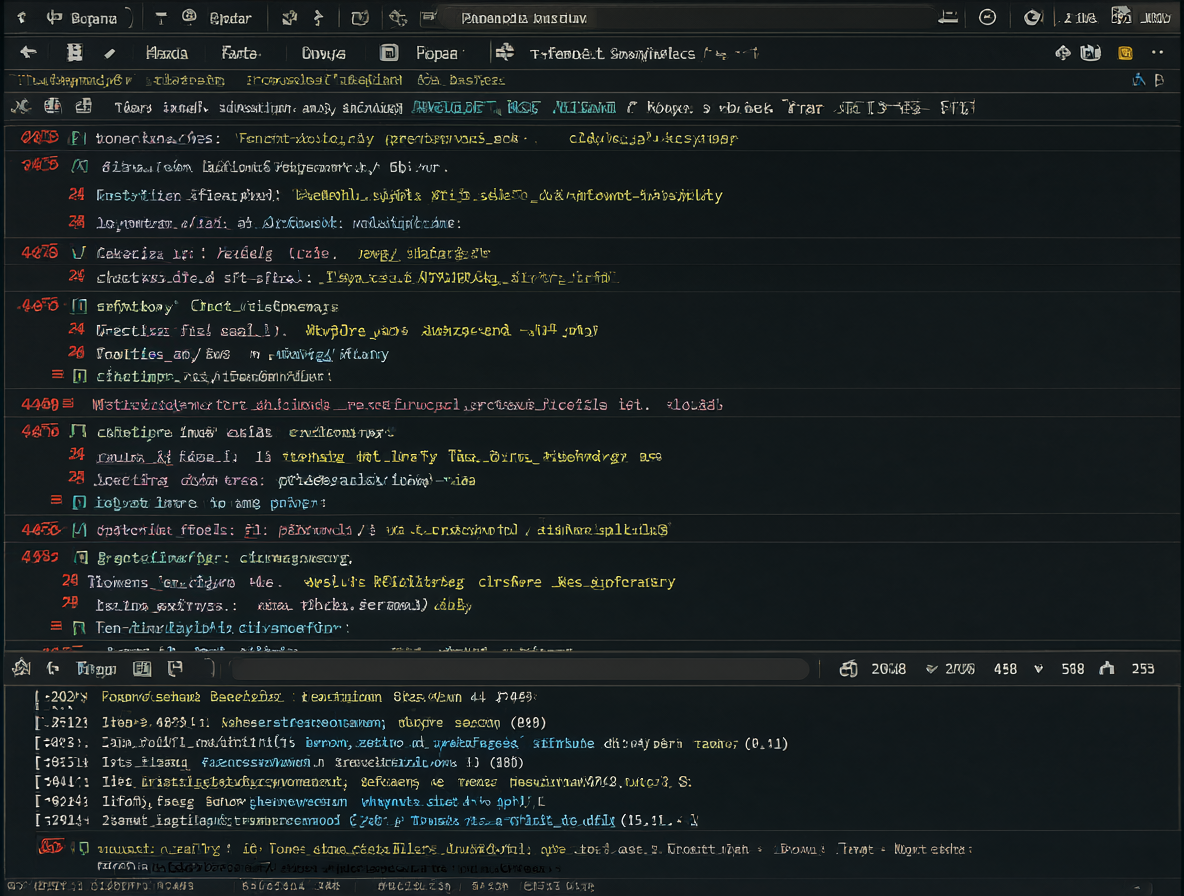Open the chevron dropdown before "2/08"
This screenshot has height=896, width=1184.
(931, 669)
